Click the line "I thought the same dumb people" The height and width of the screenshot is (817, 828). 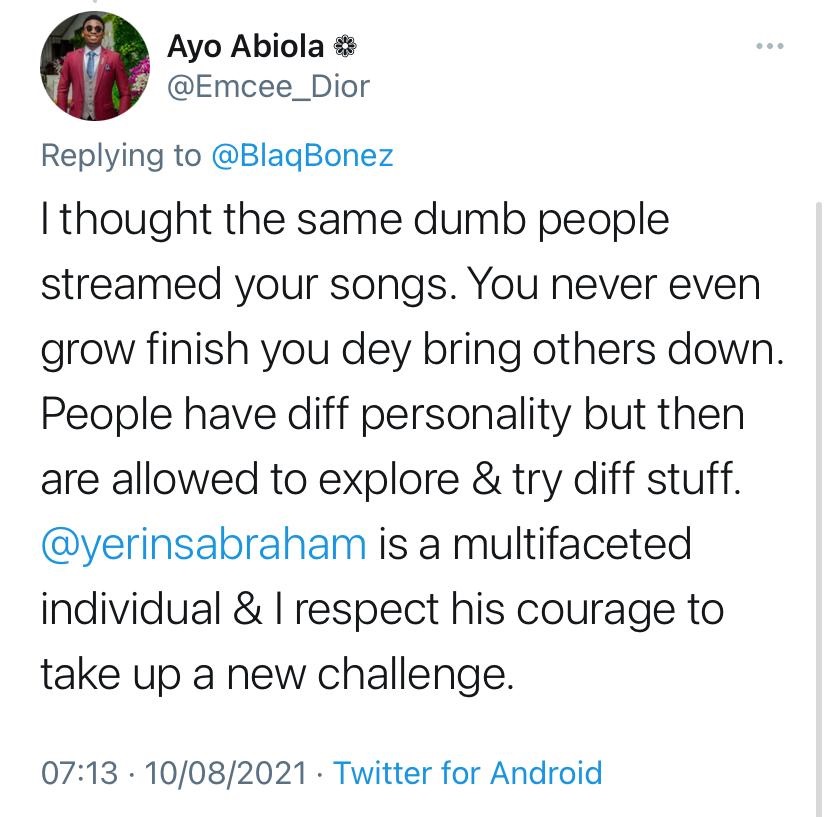point(354,220)
